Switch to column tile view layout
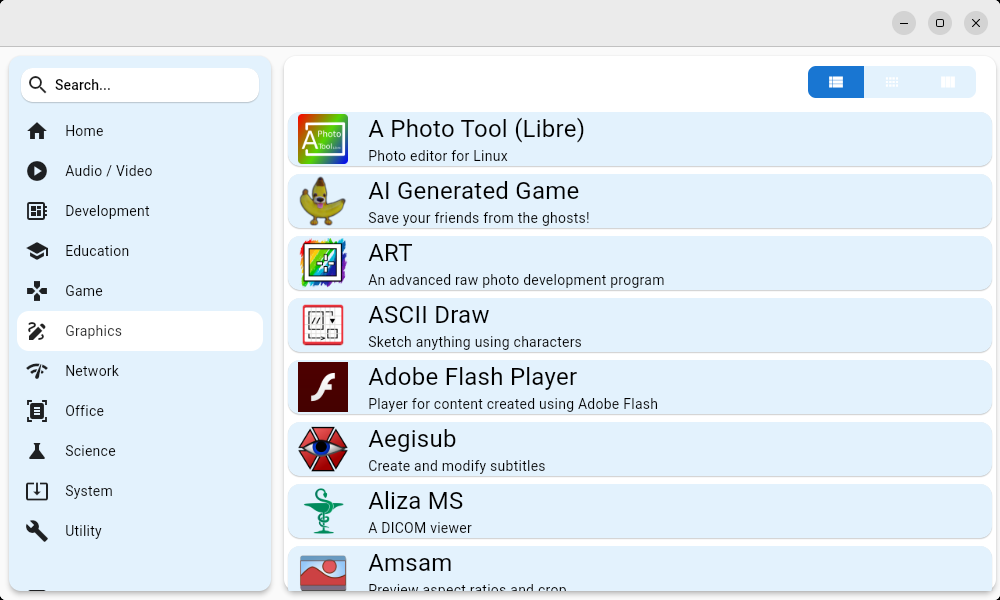Image resolution: width=1000 pixels, height=600 pixels. pos(948,82)
